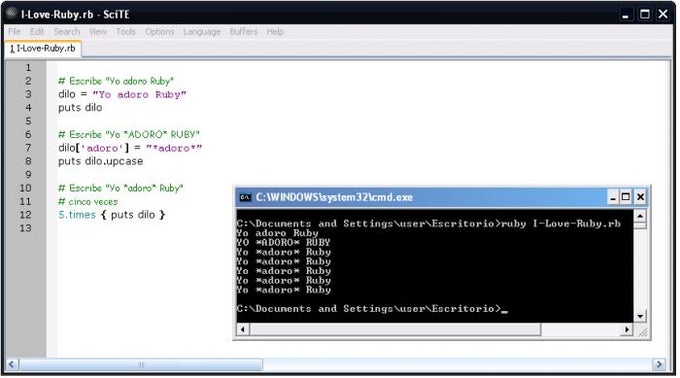Screen dimensions: 680x378
Task: Click SciTE horizontal scrollbar left arrow
Action: 12,365
